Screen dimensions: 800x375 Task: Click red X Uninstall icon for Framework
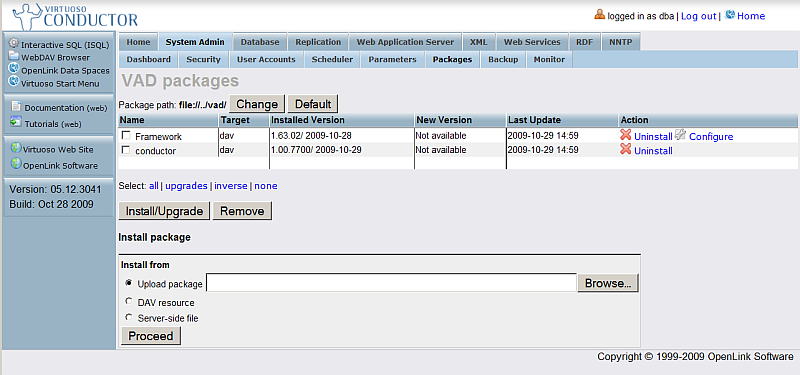point(626,135)
